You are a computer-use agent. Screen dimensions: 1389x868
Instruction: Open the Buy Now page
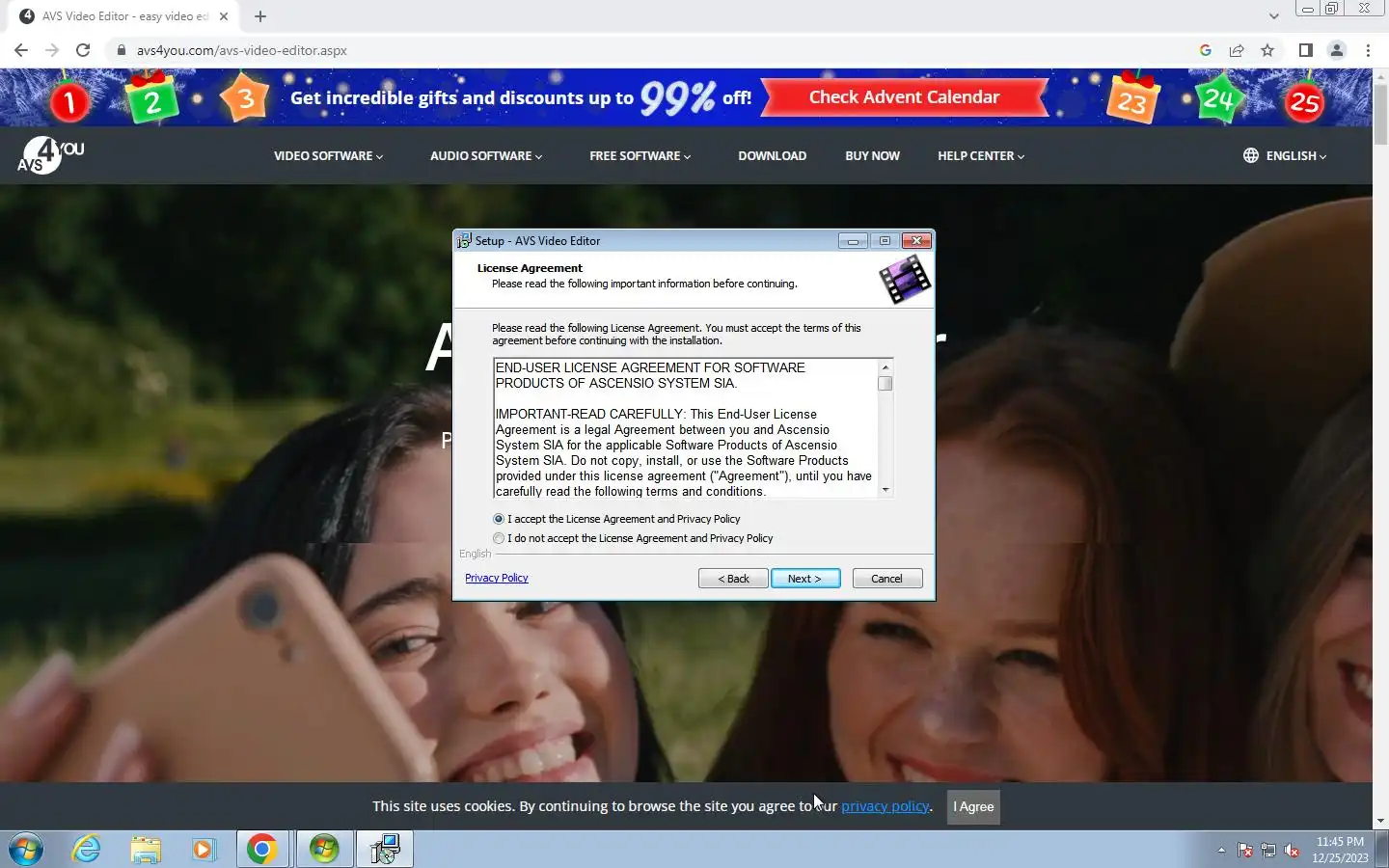[872, 155]
